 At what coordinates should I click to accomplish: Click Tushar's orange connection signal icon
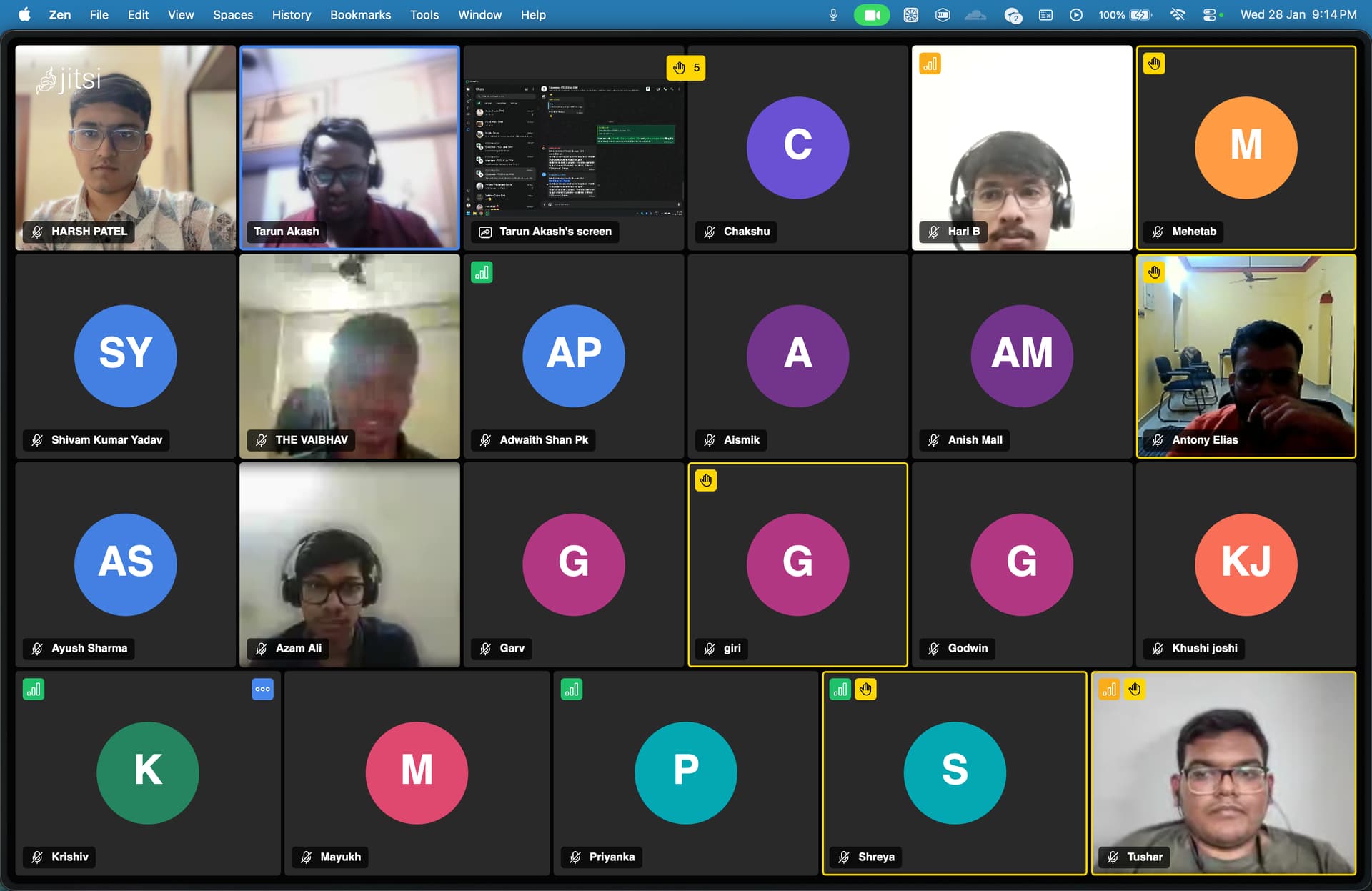pyautogui.click(x=1109, y=689)
